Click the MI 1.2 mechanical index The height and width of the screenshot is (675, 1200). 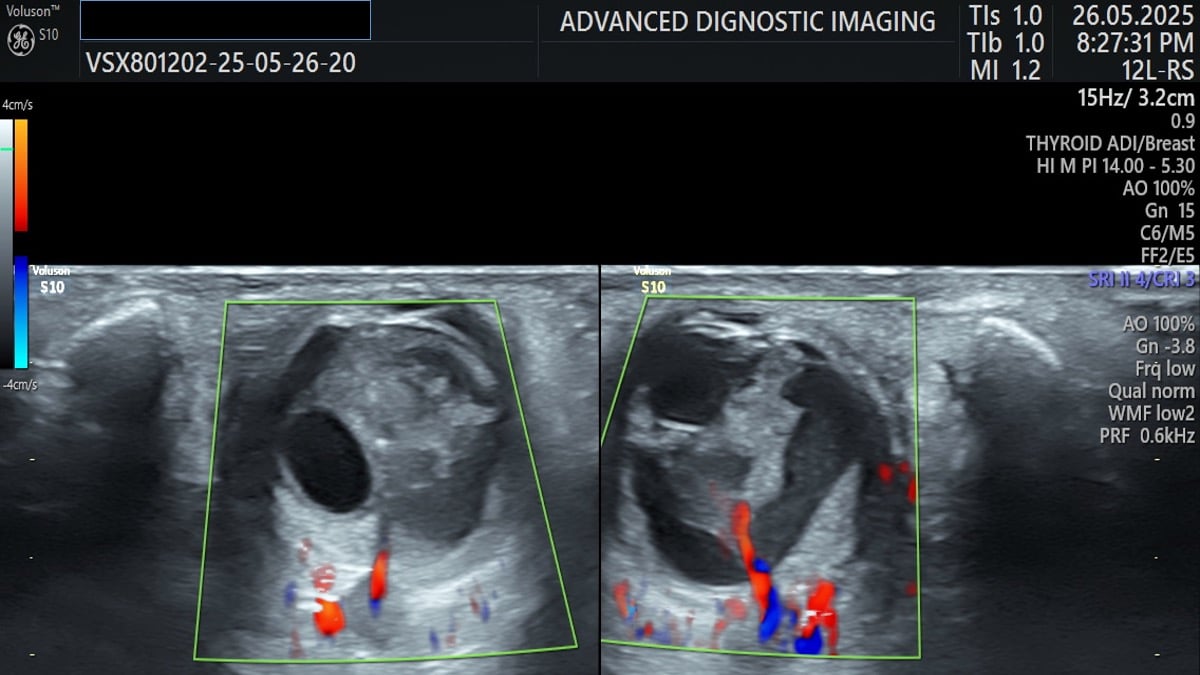point(1005,70)
